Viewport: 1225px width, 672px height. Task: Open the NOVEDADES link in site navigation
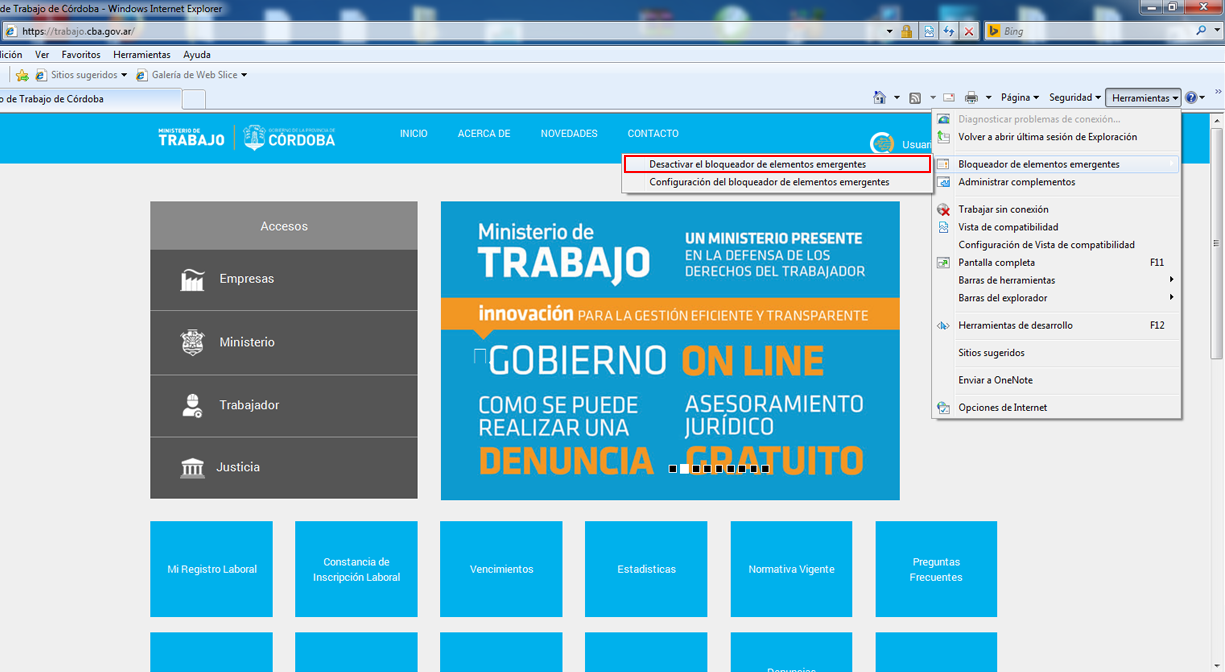[x=569, y=134]
